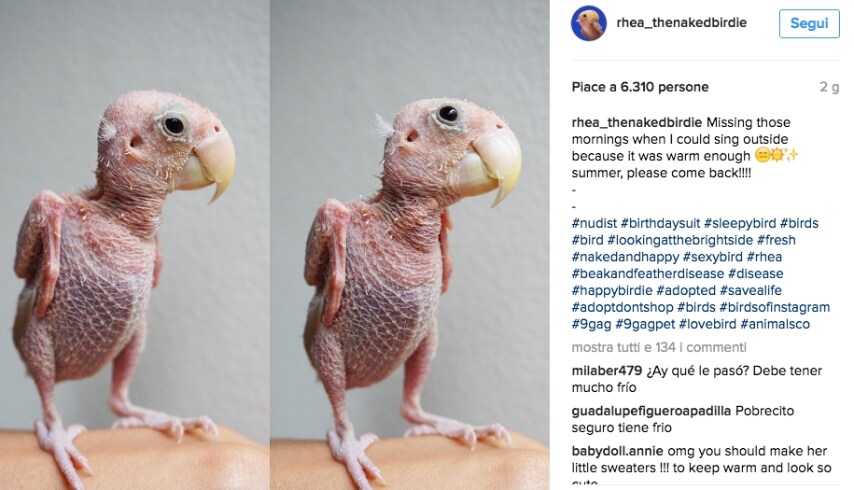The image size is (854, 490).
Task: Follow the account with Segui button
Action: [809, 23]
